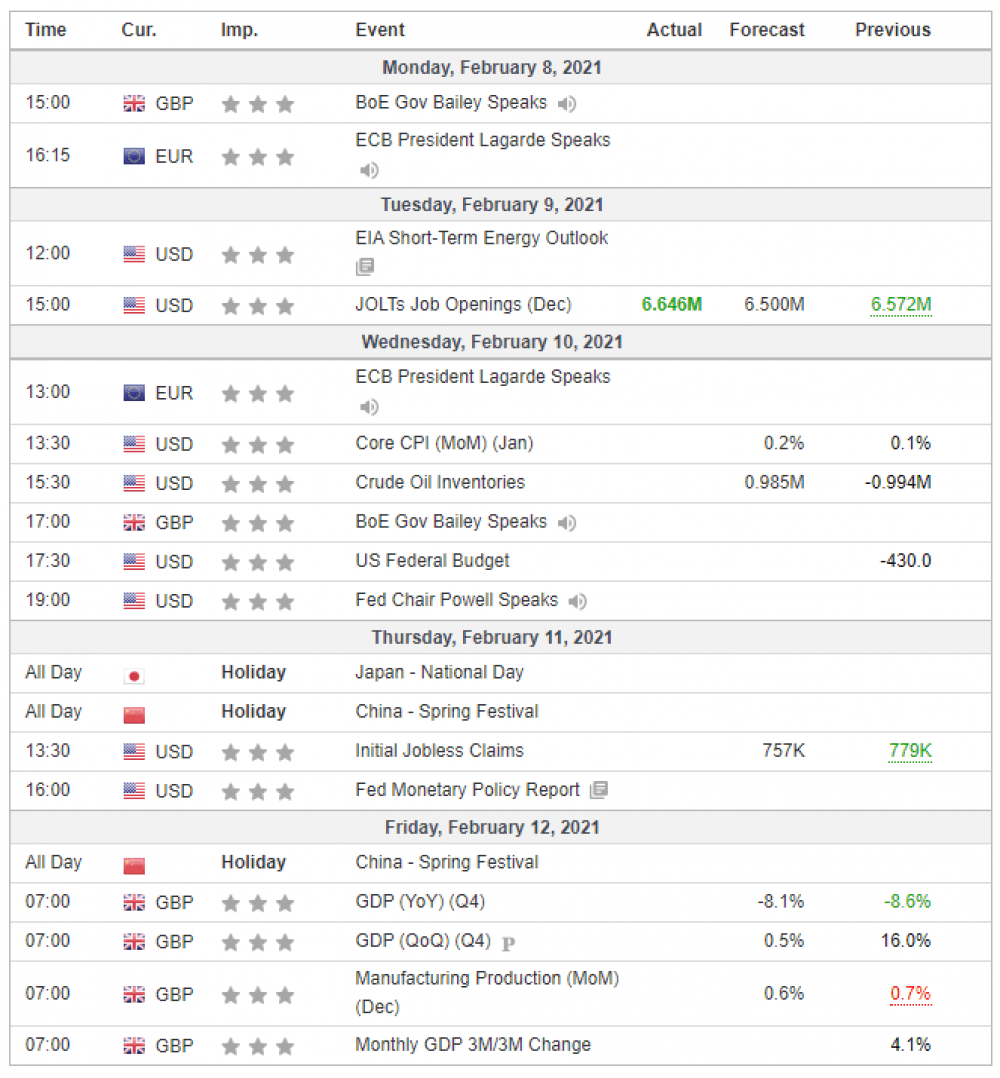1000x1078 pixels.
Task: Click the China flag in Thursday's Spring Festival row
Action: (134, 716)
